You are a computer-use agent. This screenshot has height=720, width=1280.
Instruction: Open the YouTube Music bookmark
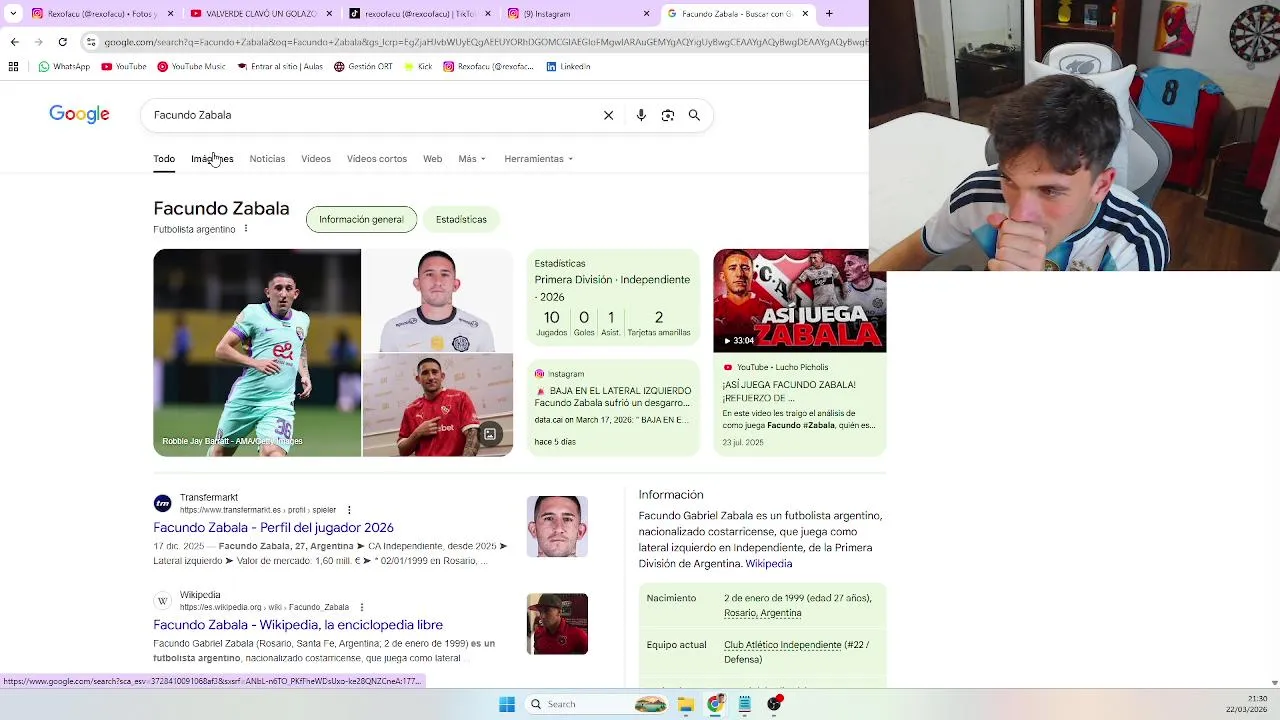coord(192,67)
